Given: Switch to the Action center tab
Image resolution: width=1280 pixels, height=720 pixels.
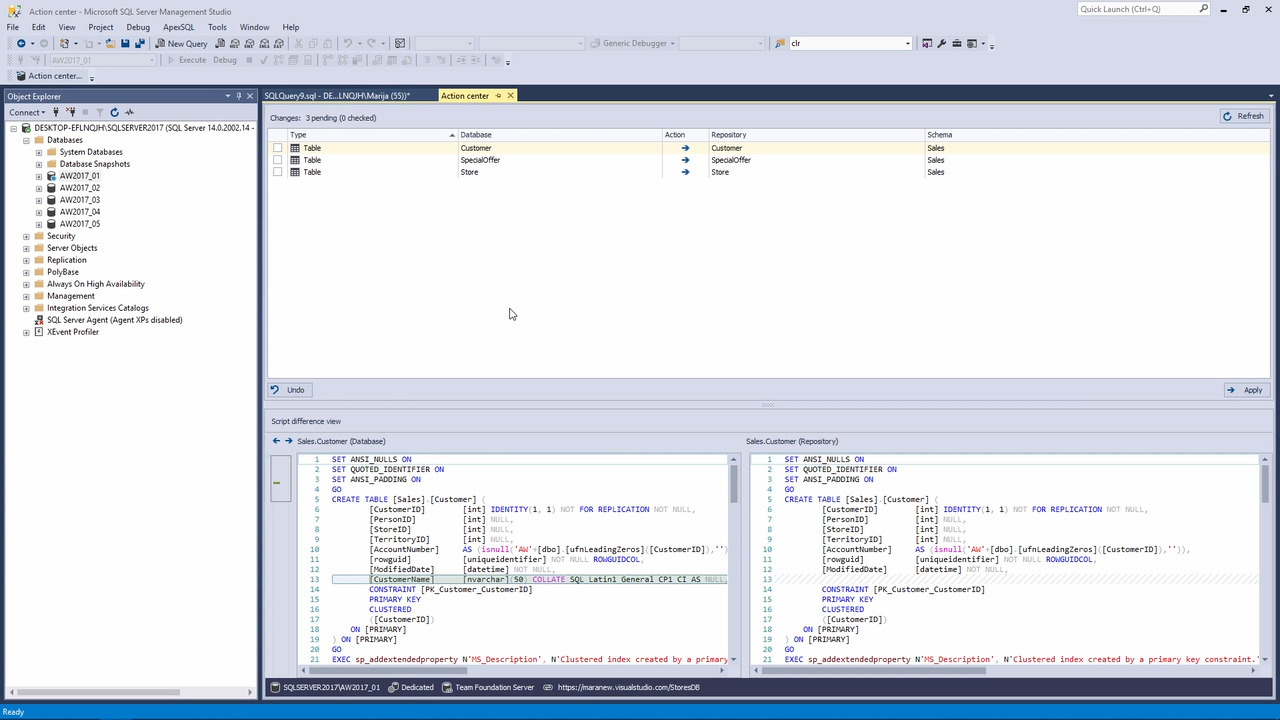Looking at the screenshot, I should pyautogui.click(x=464, y=95).
